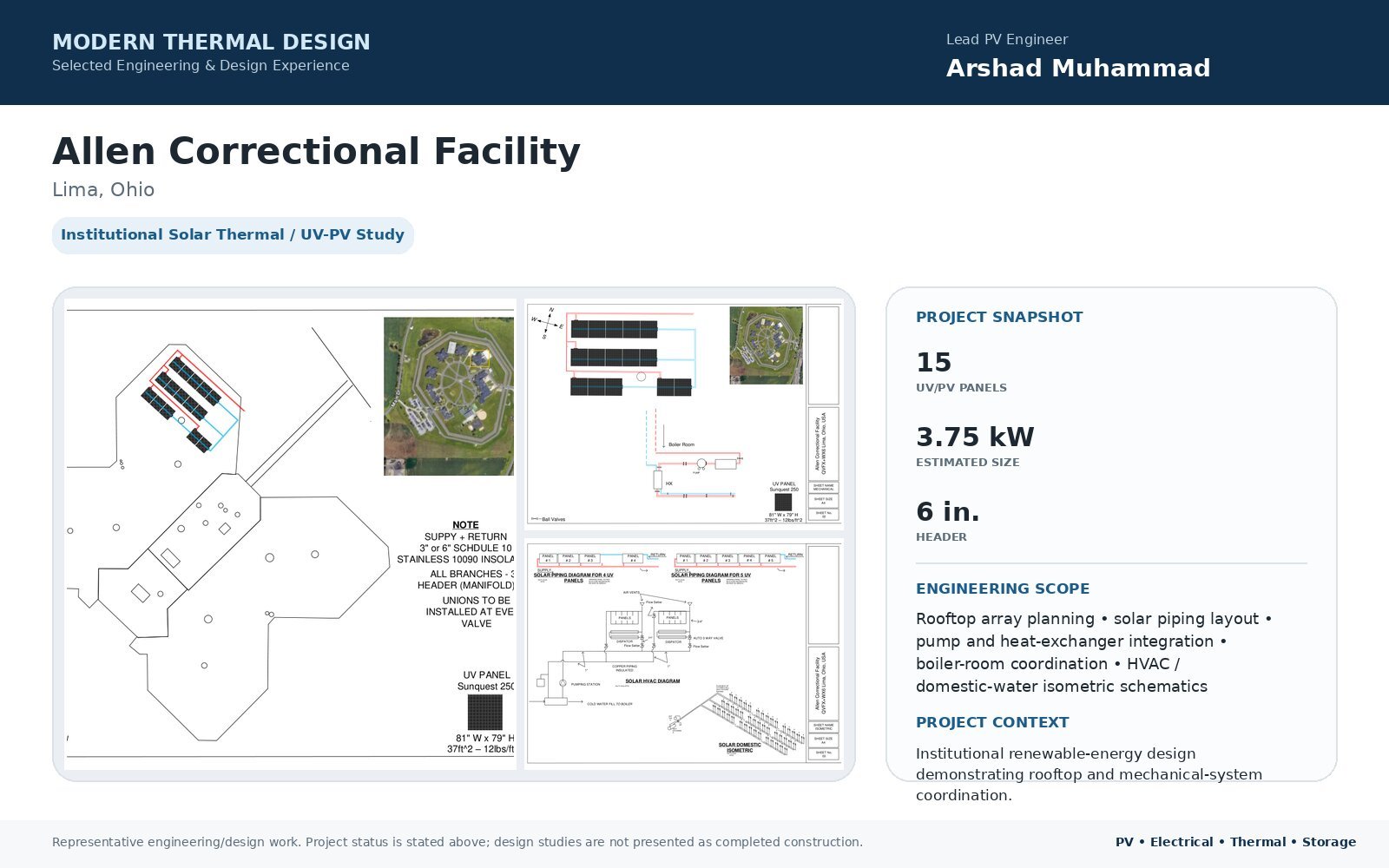Select the 15 UV/PV Panels statistic
This screenshot has width=1389, height=868.
(x=961, y=372)
